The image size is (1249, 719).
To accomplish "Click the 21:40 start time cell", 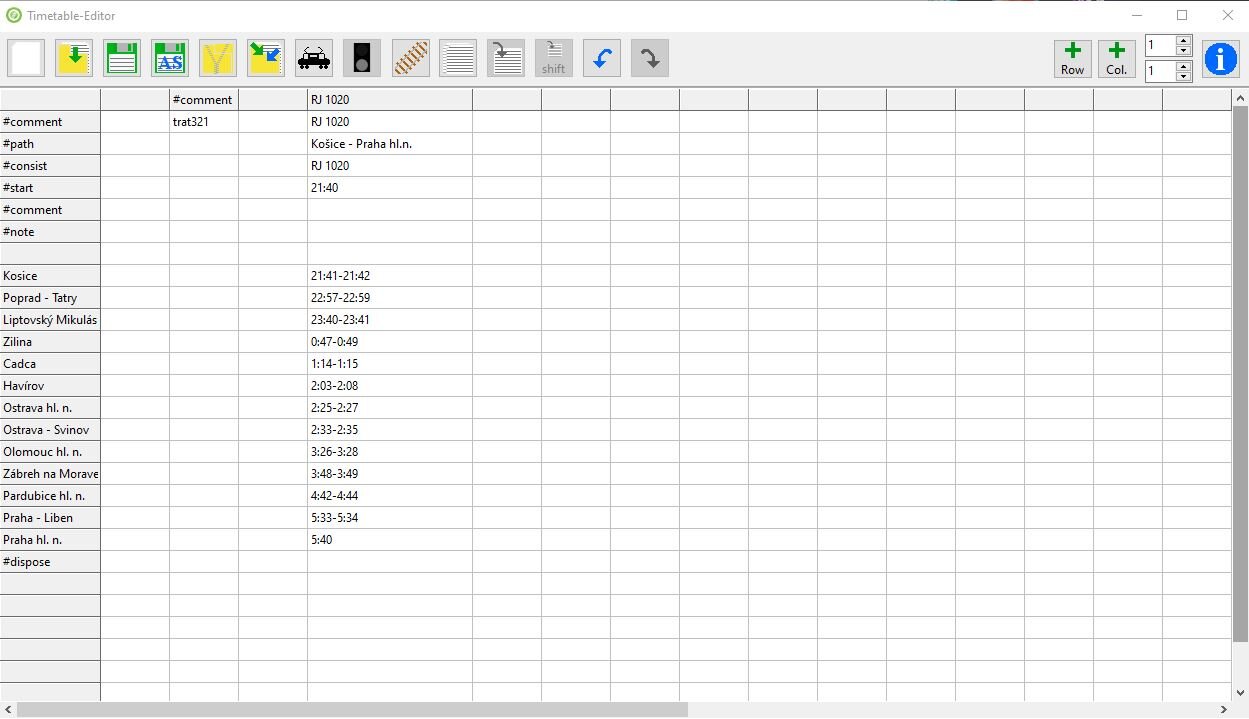I will [389, 188].
